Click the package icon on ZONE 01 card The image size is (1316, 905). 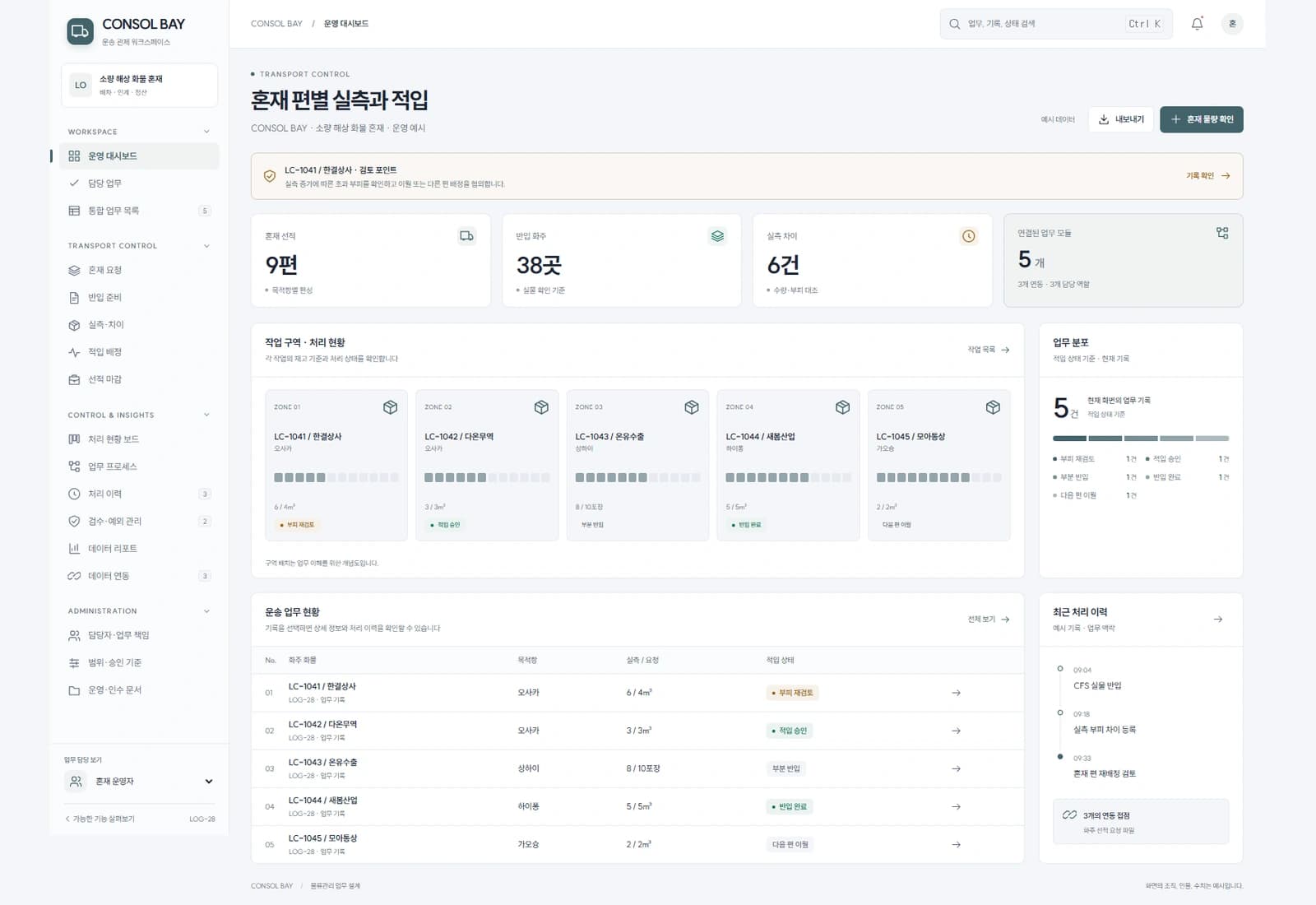(x=390, y=407)
